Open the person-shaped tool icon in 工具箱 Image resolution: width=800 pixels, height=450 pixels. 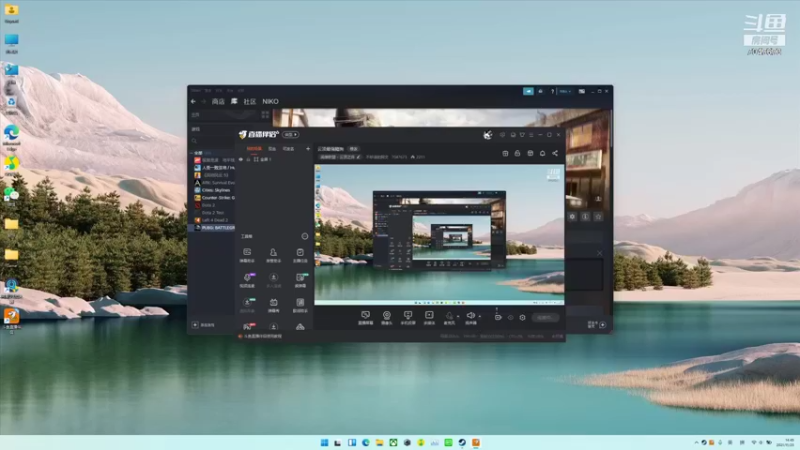click(273, 255)
